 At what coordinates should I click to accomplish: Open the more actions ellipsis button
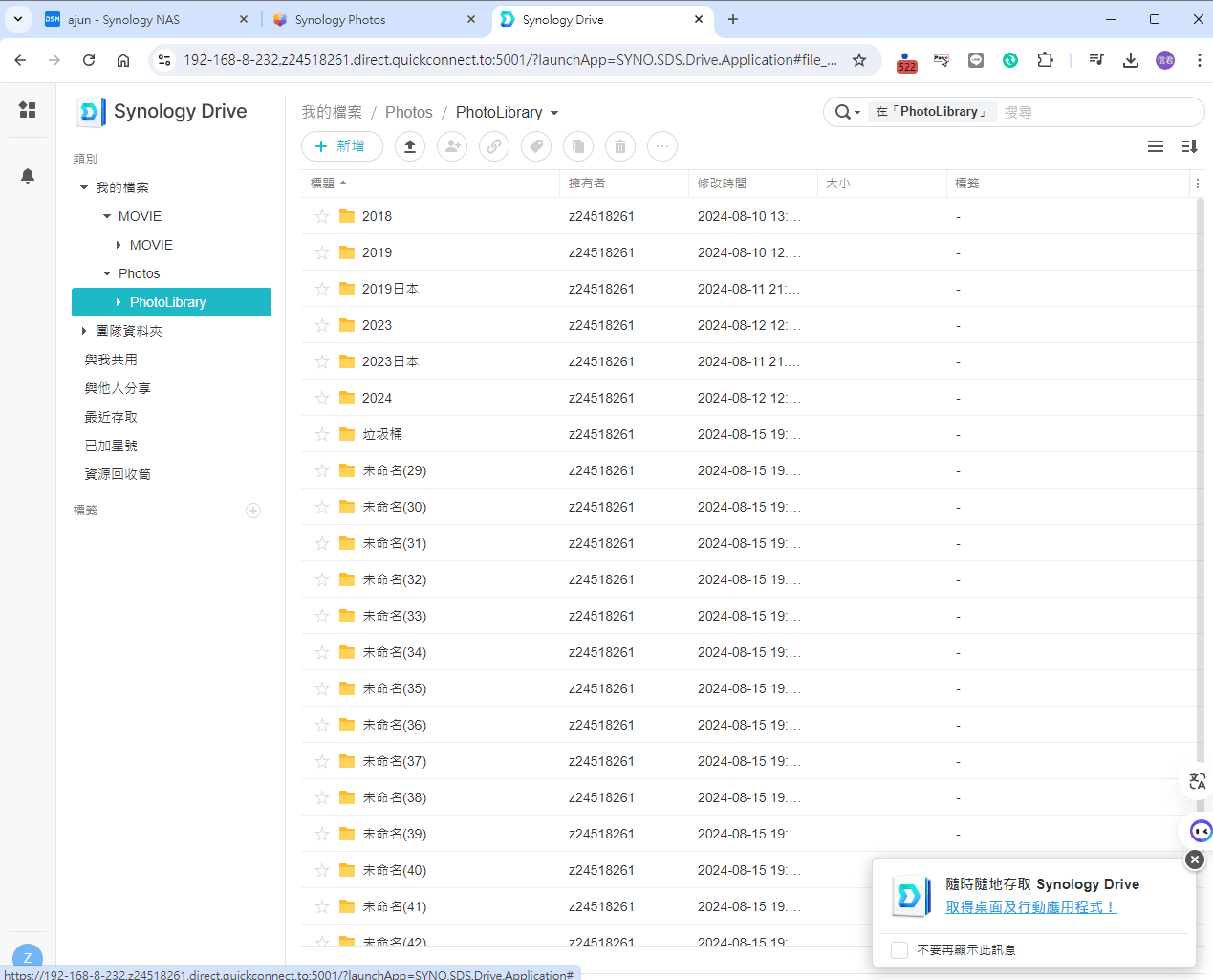pos(662,146)
